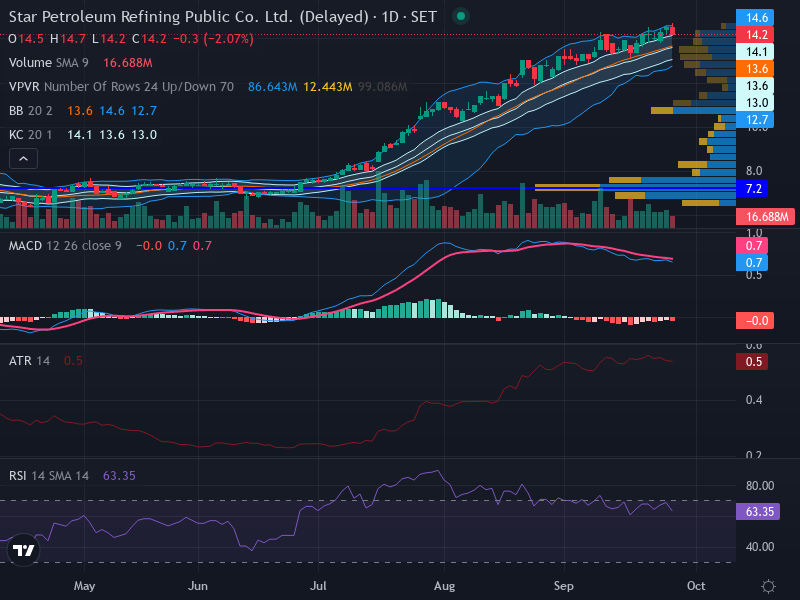Click the 86.643M VPVR up volume value
The height and width of the screenshot is (600, 800).
(272, 87)
